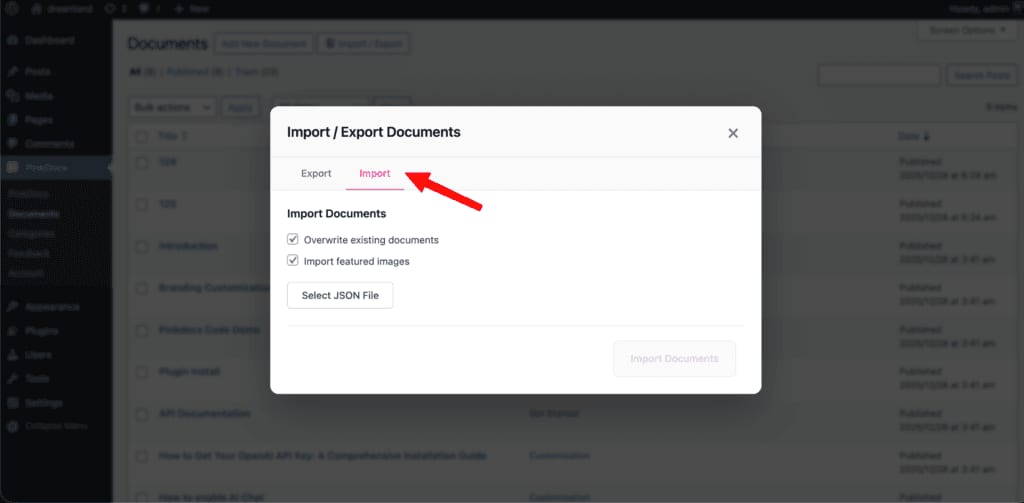Viewport: 1024px width, 503px height.
Task: Expand the Screen Options panel
Action: [967, 30]
